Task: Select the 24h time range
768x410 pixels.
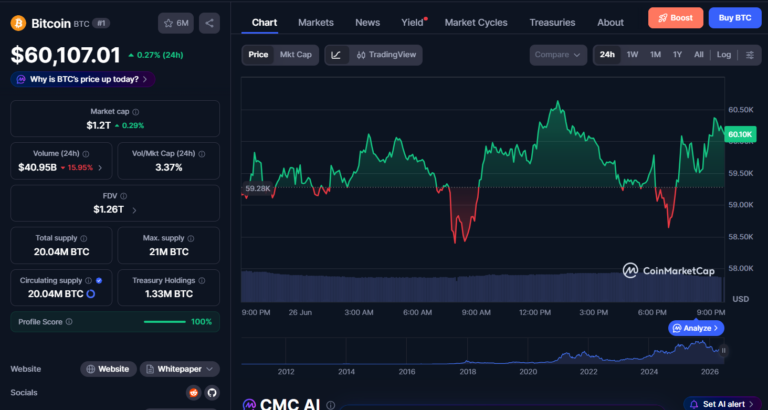Action: click(x=607, y=55)
